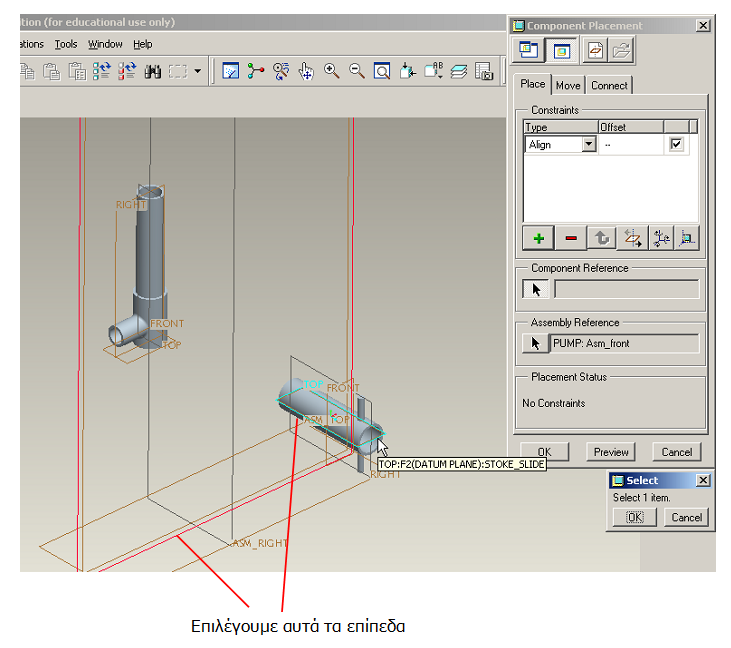The height and width of the screenshot is (648, 731).
Task: Click the Type column header
Action: tap(561, 127)
